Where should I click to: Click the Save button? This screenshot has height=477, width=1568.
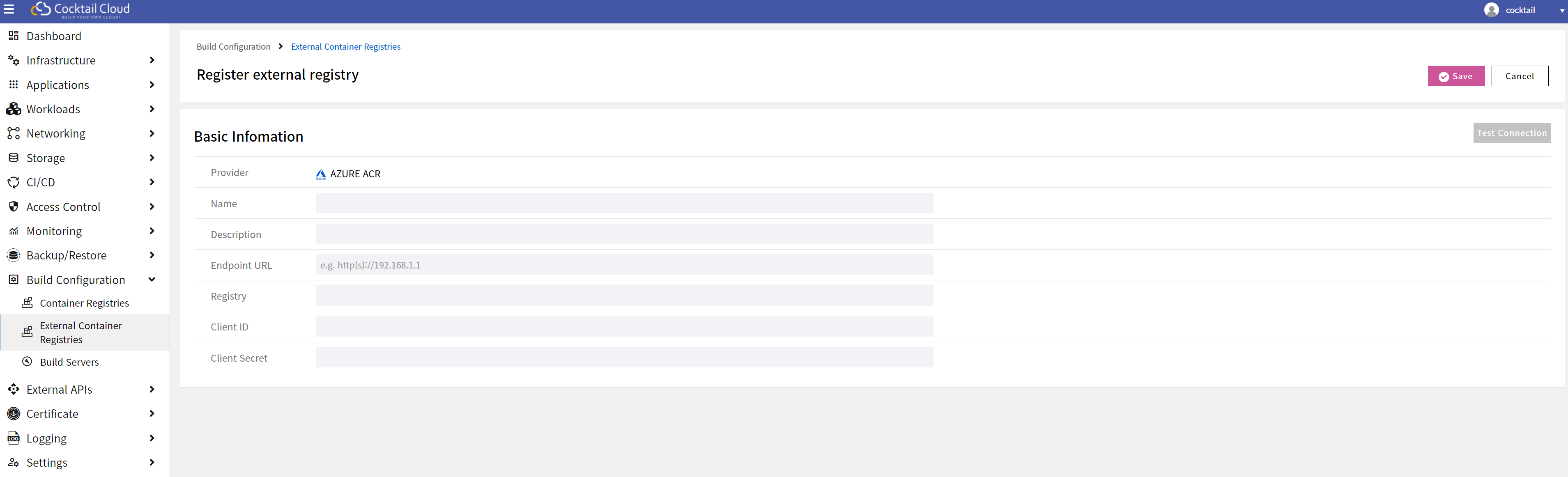(1455, 76)
